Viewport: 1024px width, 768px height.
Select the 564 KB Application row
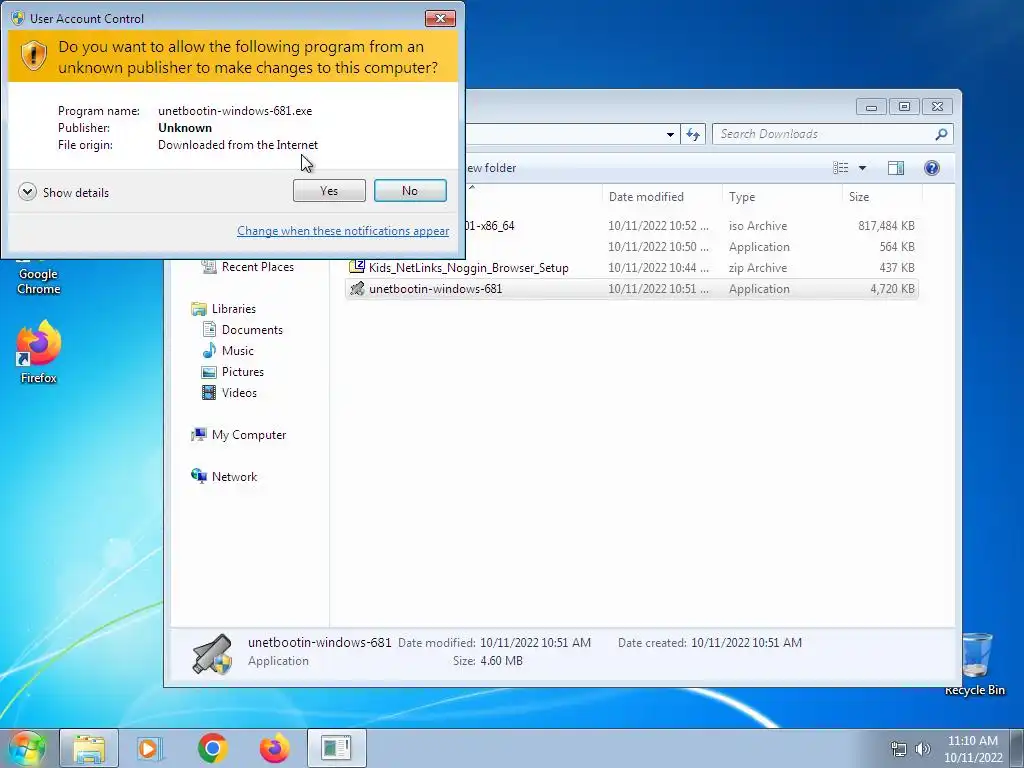[x=692, y=247]
